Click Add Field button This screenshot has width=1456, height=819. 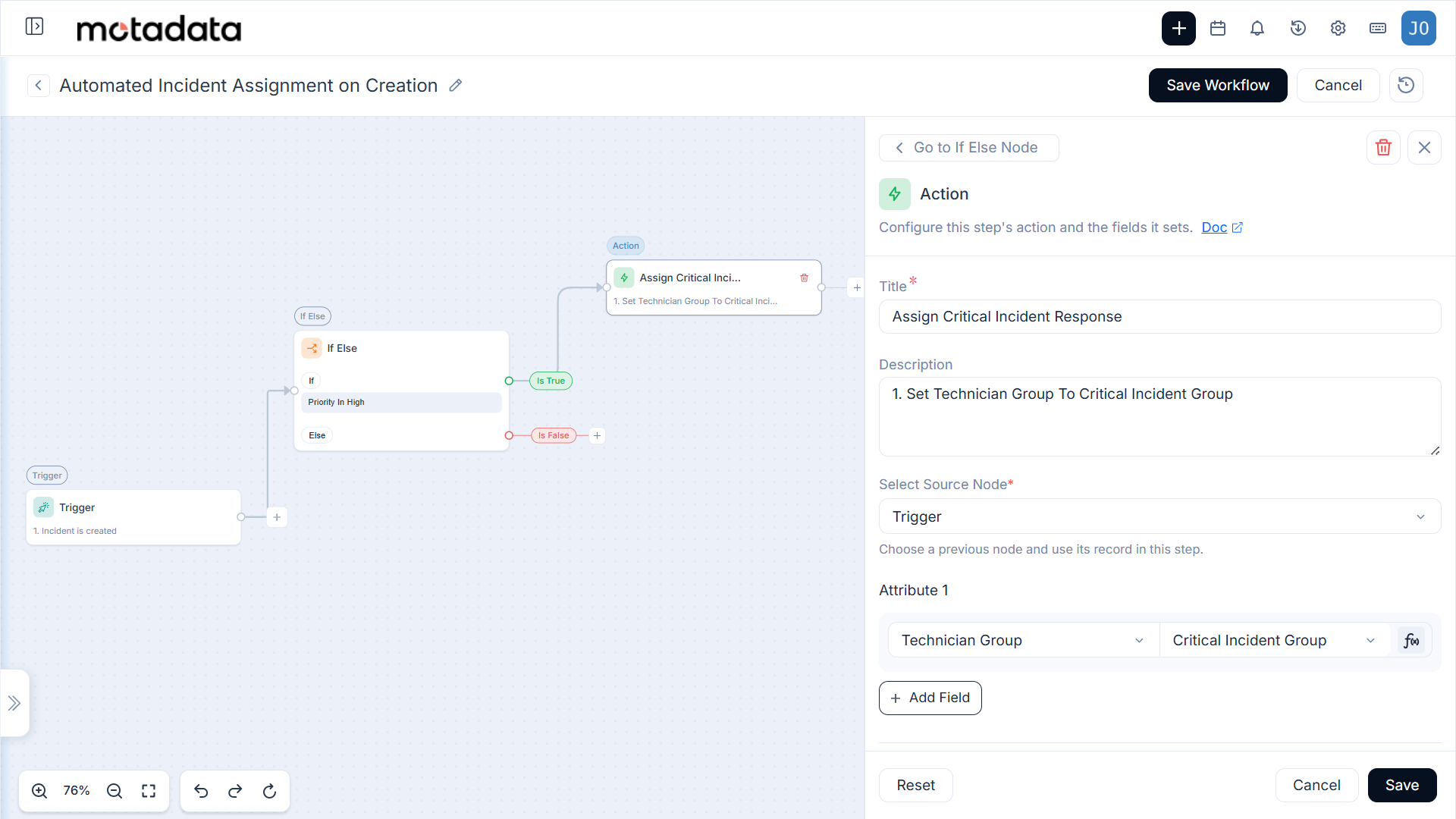click(930, 698)
